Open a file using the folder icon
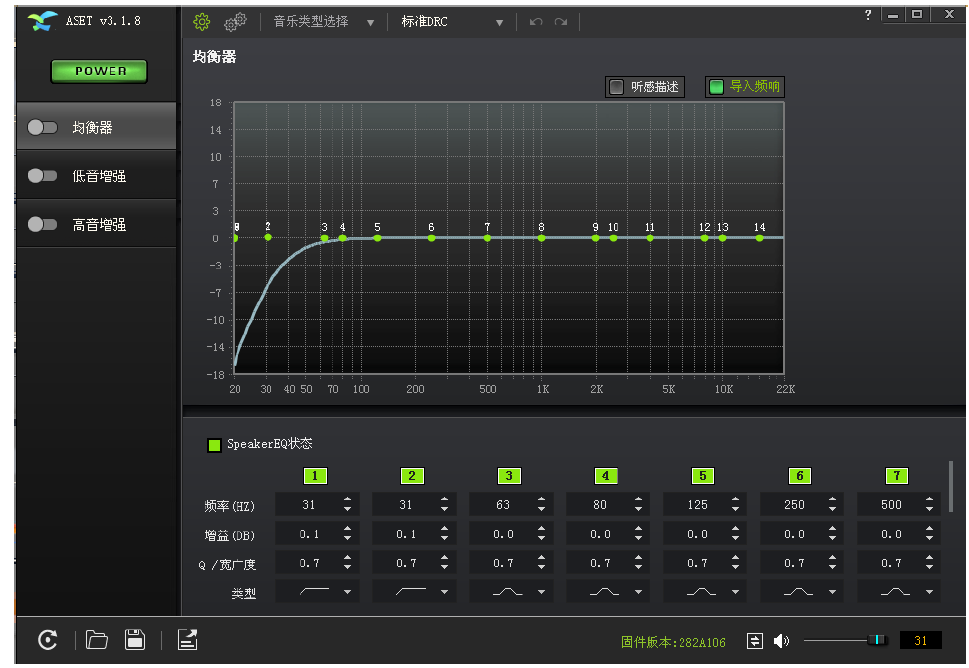 [96, 640]
